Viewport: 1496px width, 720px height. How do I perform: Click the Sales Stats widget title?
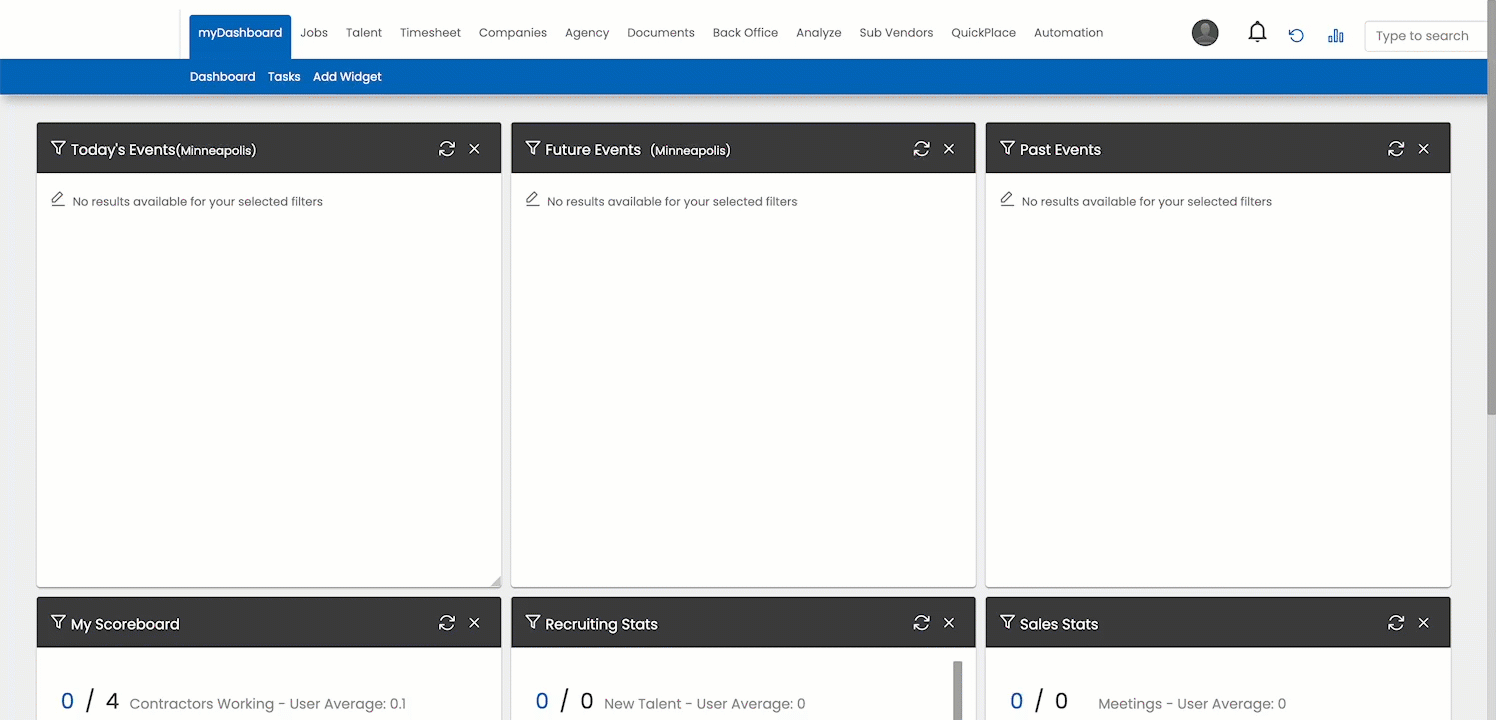1059,624
